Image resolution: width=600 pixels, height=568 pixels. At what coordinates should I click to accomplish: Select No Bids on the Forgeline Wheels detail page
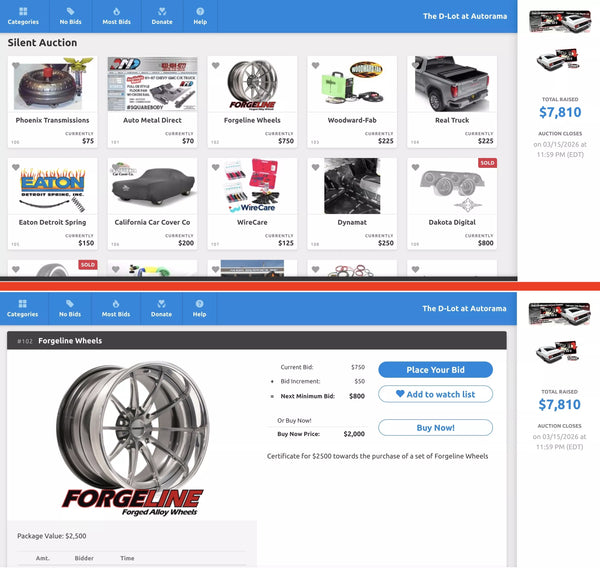[70, 308]
